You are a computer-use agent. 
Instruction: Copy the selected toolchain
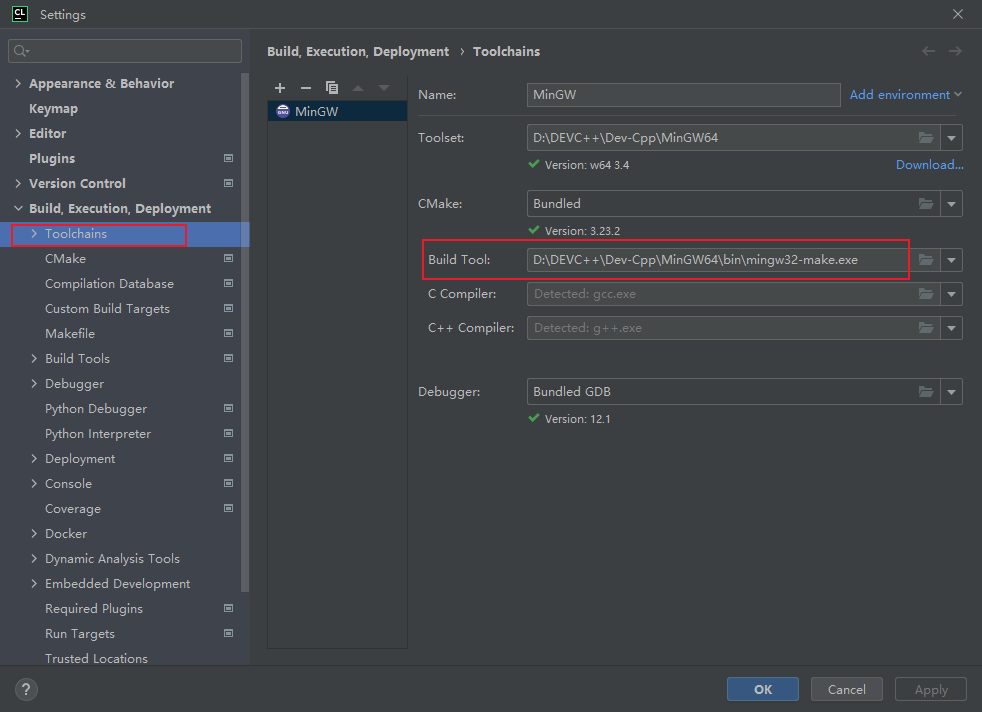point(332,88)
